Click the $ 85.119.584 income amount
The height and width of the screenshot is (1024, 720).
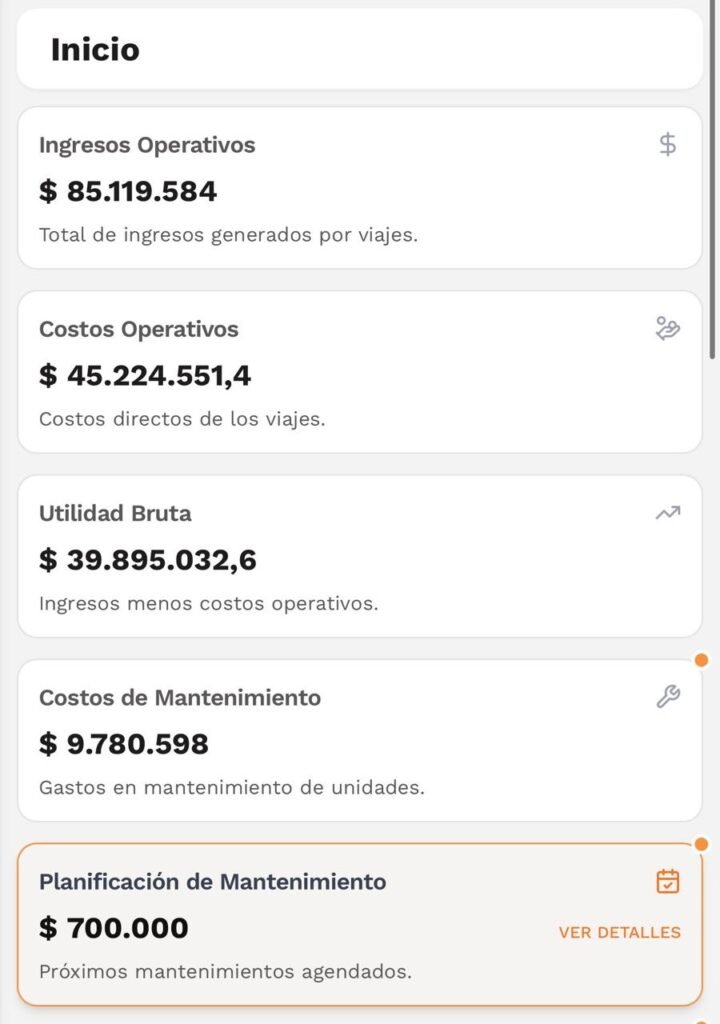click(x=128, y=191)
